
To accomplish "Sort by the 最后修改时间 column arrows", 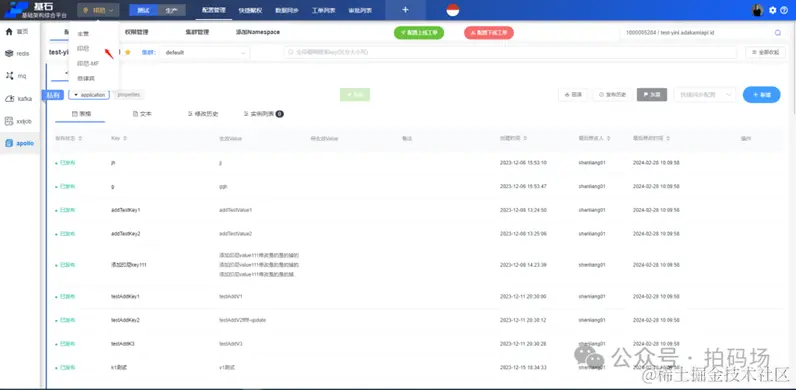I will pyautogui.click(x=668, y=138).
